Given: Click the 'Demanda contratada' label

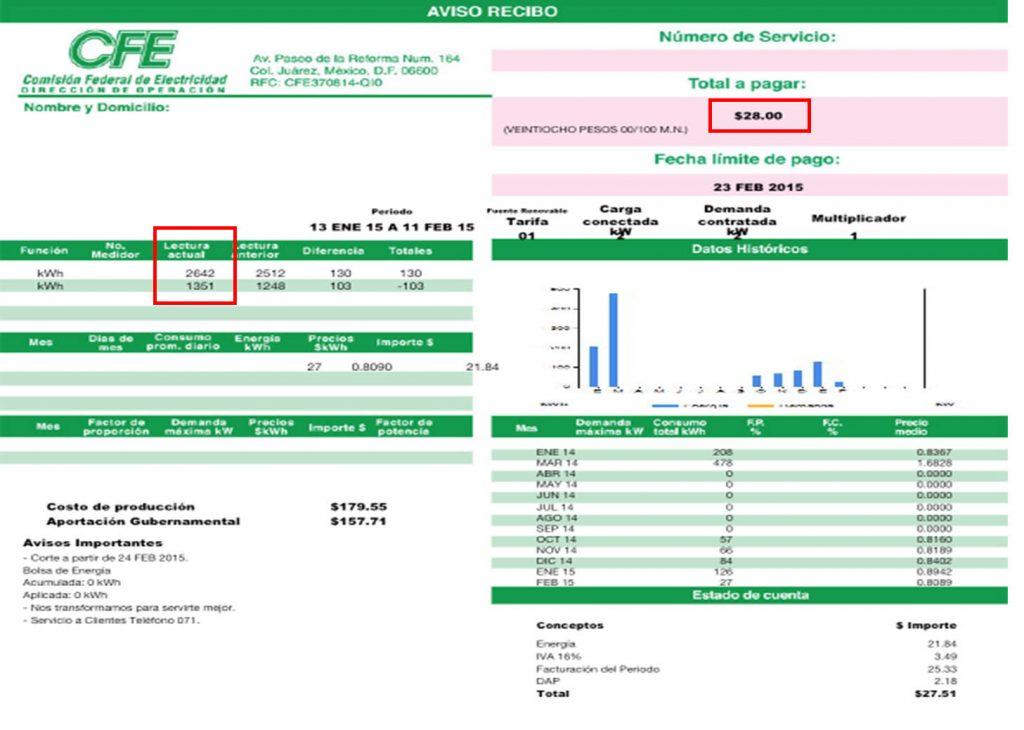Looking at the screenshot, I should pyautogui.click(x=737, y=215).
